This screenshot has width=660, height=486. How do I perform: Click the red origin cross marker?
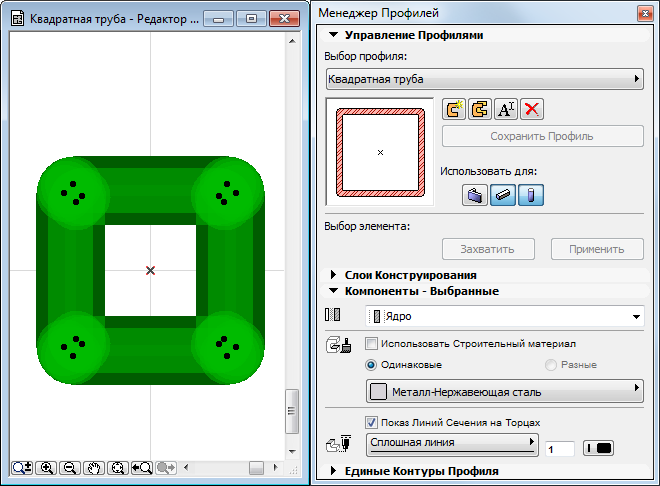[150, 271]
